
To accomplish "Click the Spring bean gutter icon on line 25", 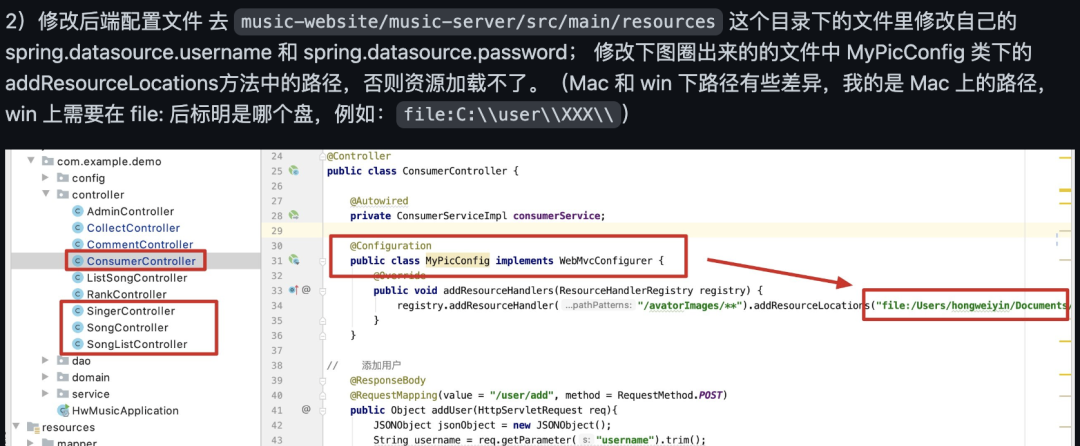I will [294, 171].
